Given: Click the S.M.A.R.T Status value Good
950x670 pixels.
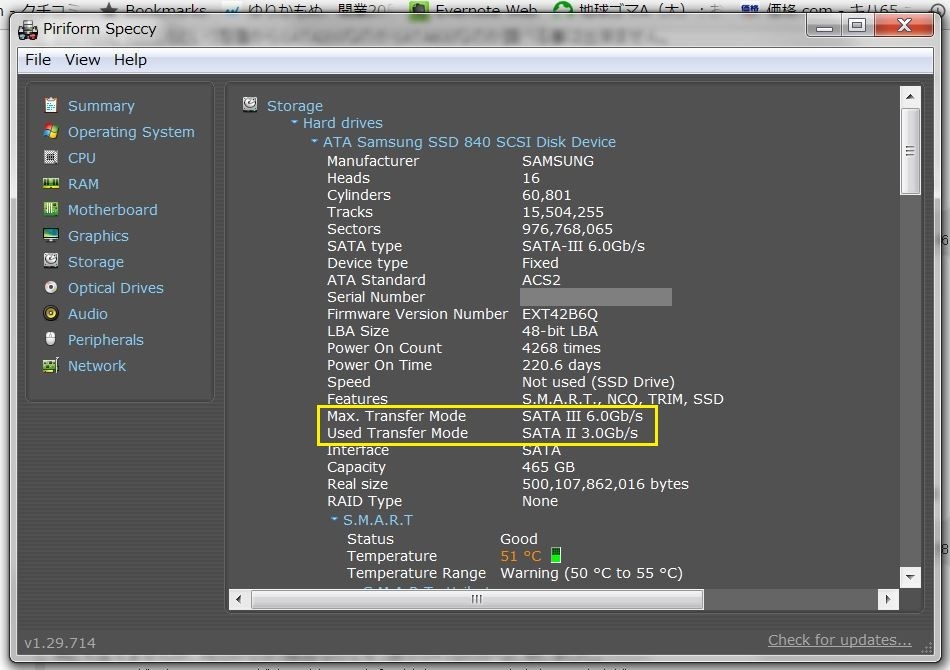Looking at the screenshot, I should (x=518, y=539).
